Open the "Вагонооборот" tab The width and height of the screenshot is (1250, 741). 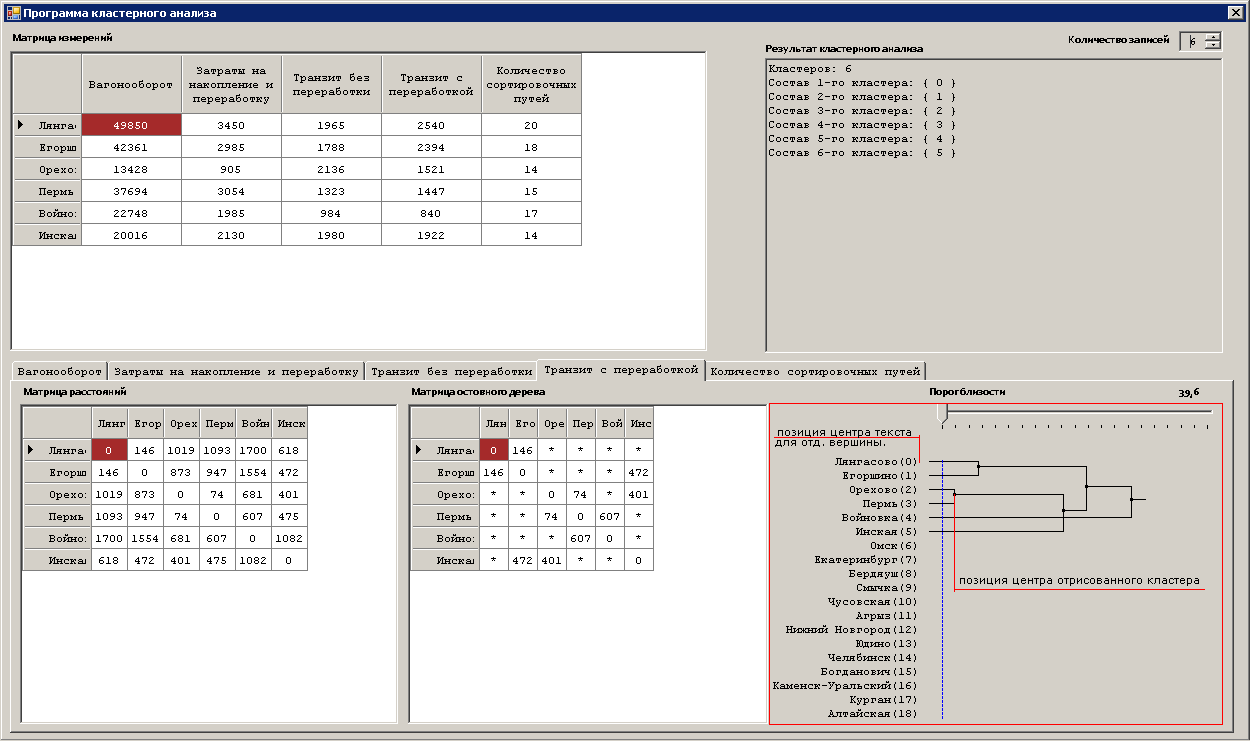(59, 371)
